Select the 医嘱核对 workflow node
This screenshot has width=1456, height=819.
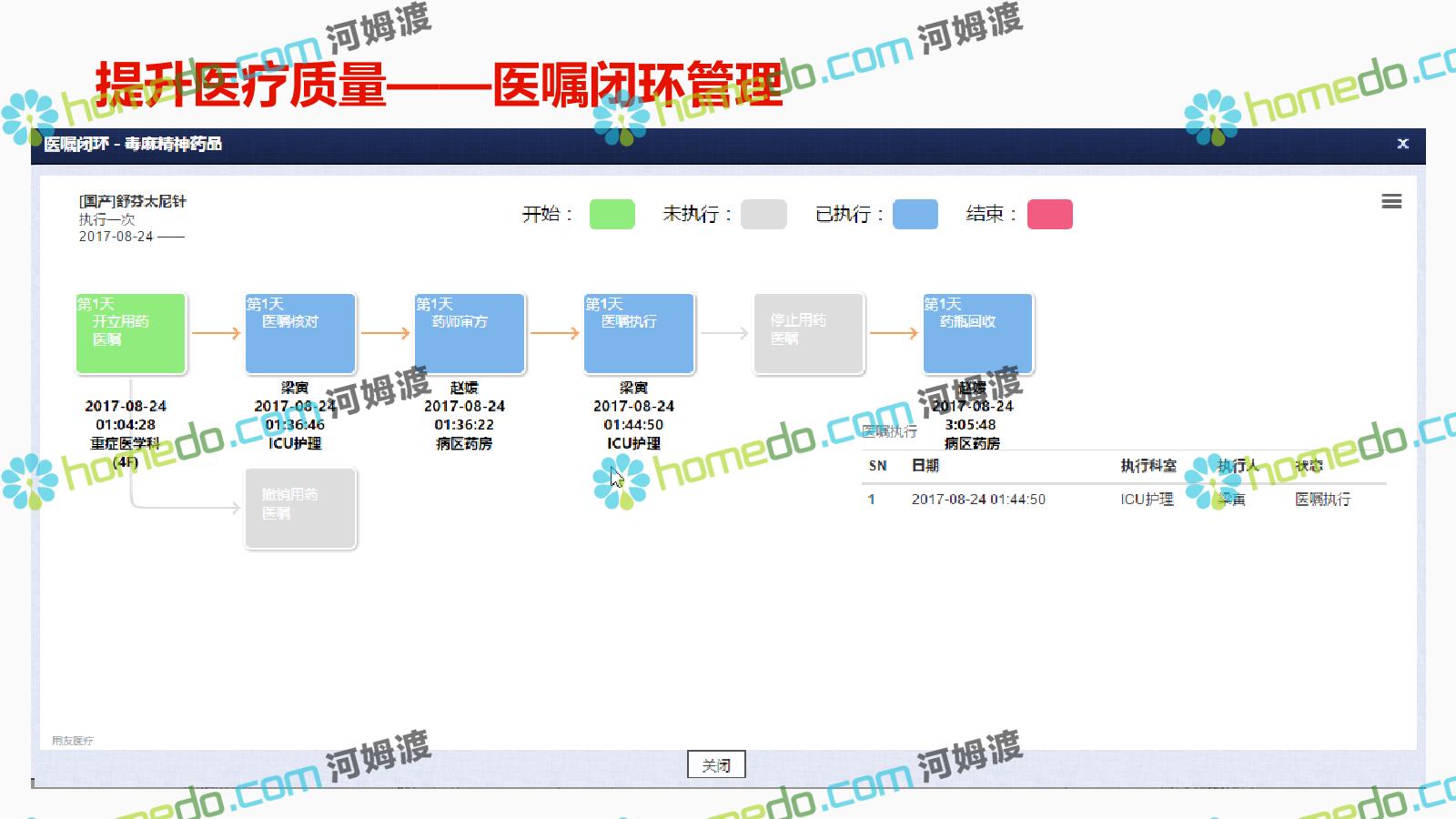(x=300, y=333)
